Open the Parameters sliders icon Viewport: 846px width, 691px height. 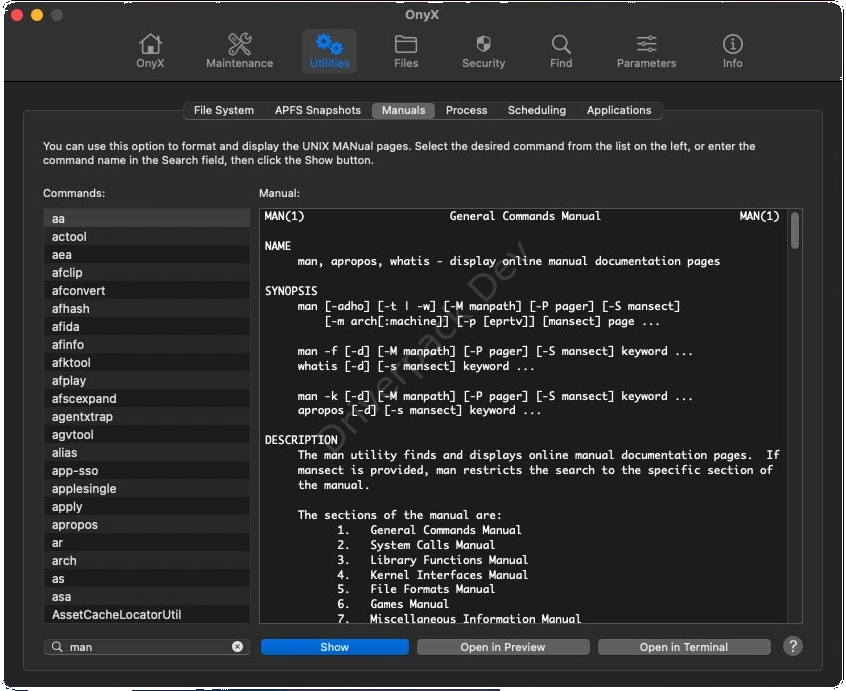[x=646, y=51]
